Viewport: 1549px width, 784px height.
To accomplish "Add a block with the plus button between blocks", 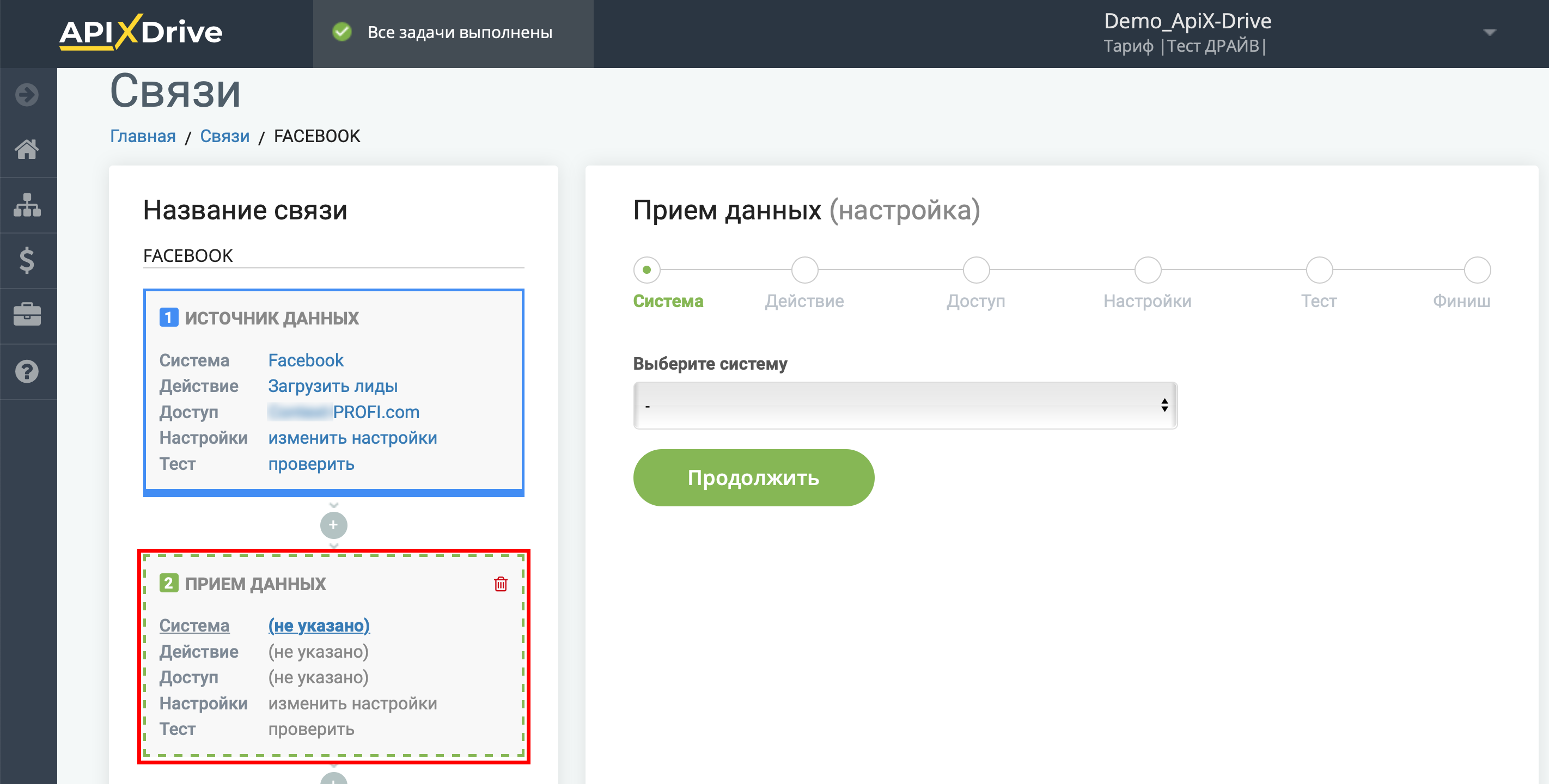I will (x=334, y=525).
